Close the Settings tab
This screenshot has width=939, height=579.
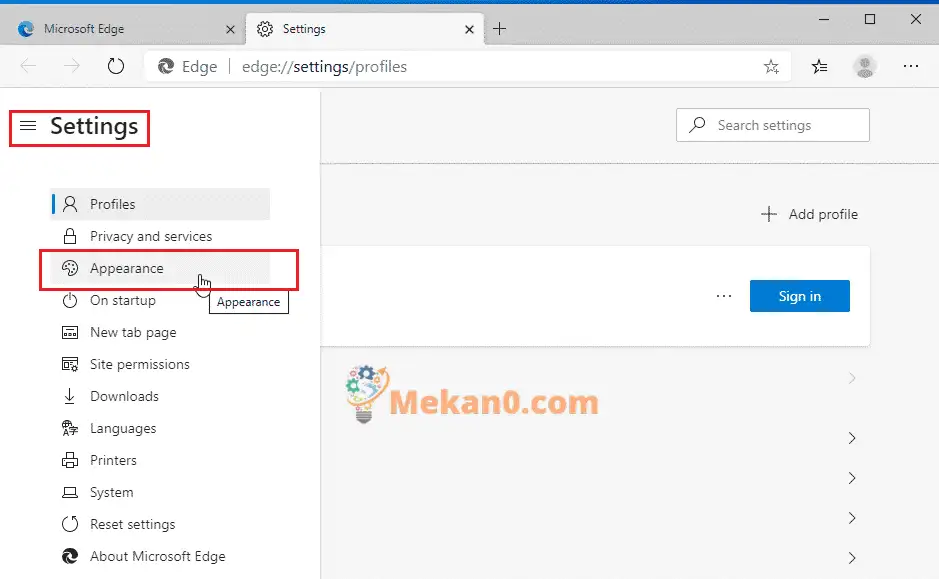[x=470, y=29]
